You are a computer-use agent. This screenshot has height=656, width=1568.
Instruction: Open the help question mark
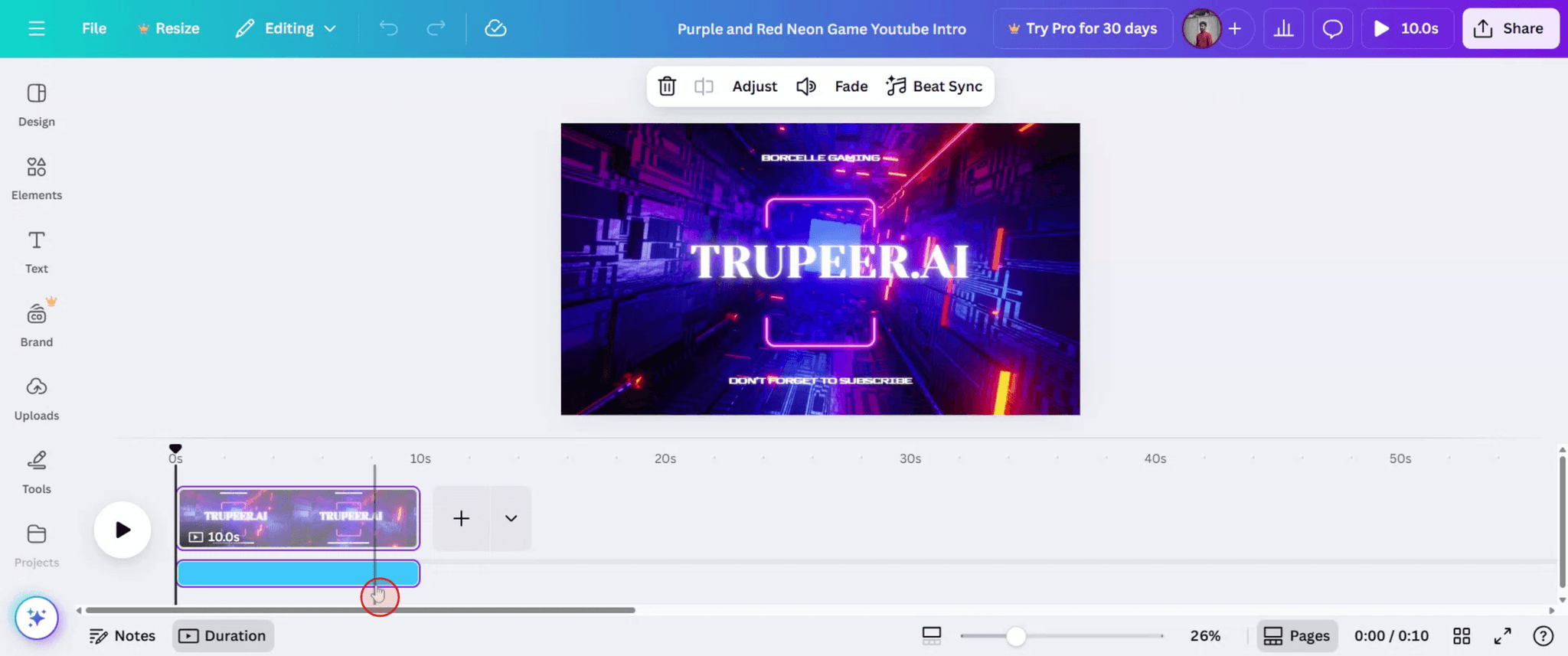(1543, 636)
